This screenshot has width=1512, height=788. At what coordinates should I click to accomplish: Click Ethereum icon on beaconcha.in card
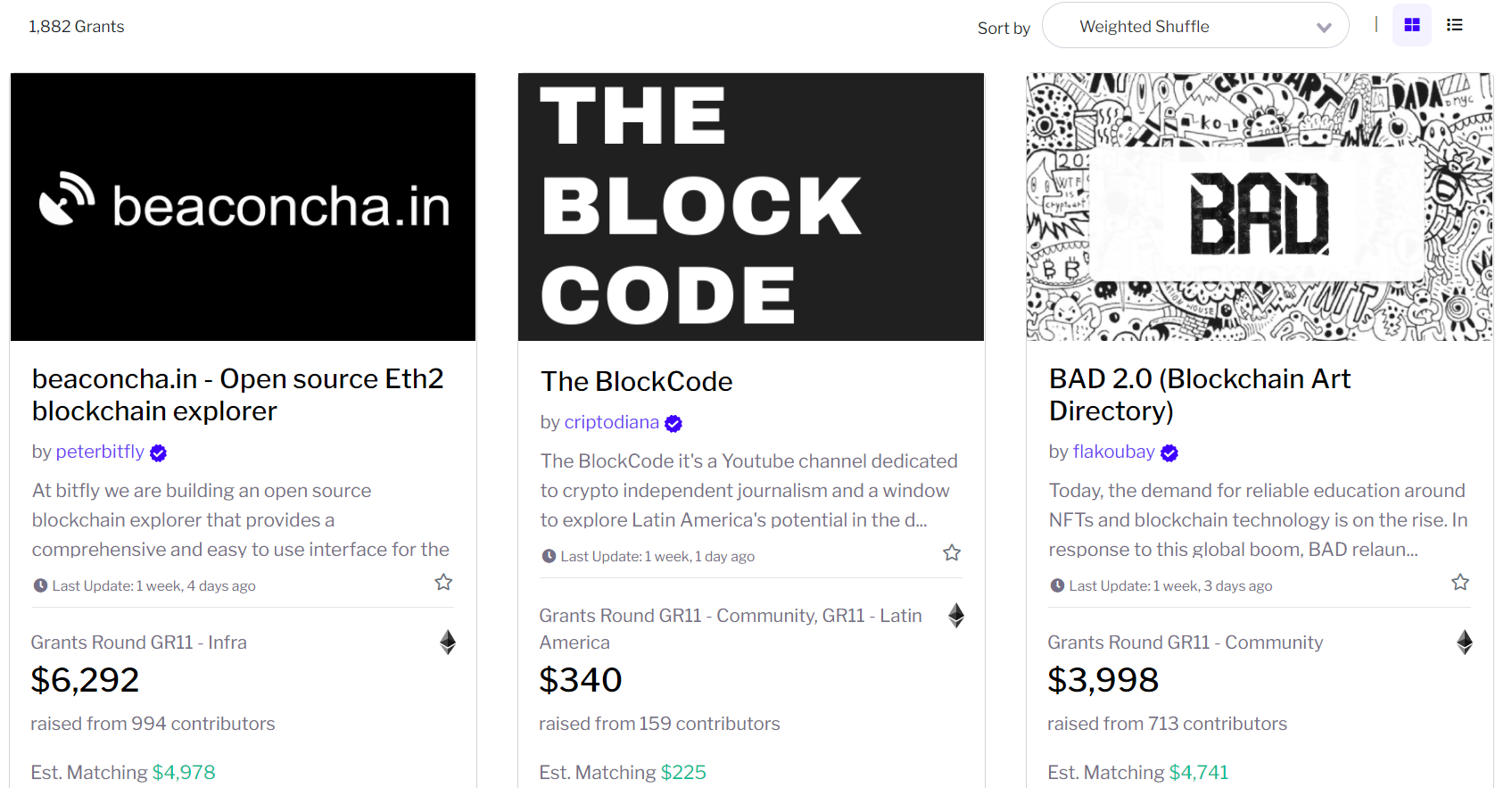pyautogui.click(x=448, y=642)
